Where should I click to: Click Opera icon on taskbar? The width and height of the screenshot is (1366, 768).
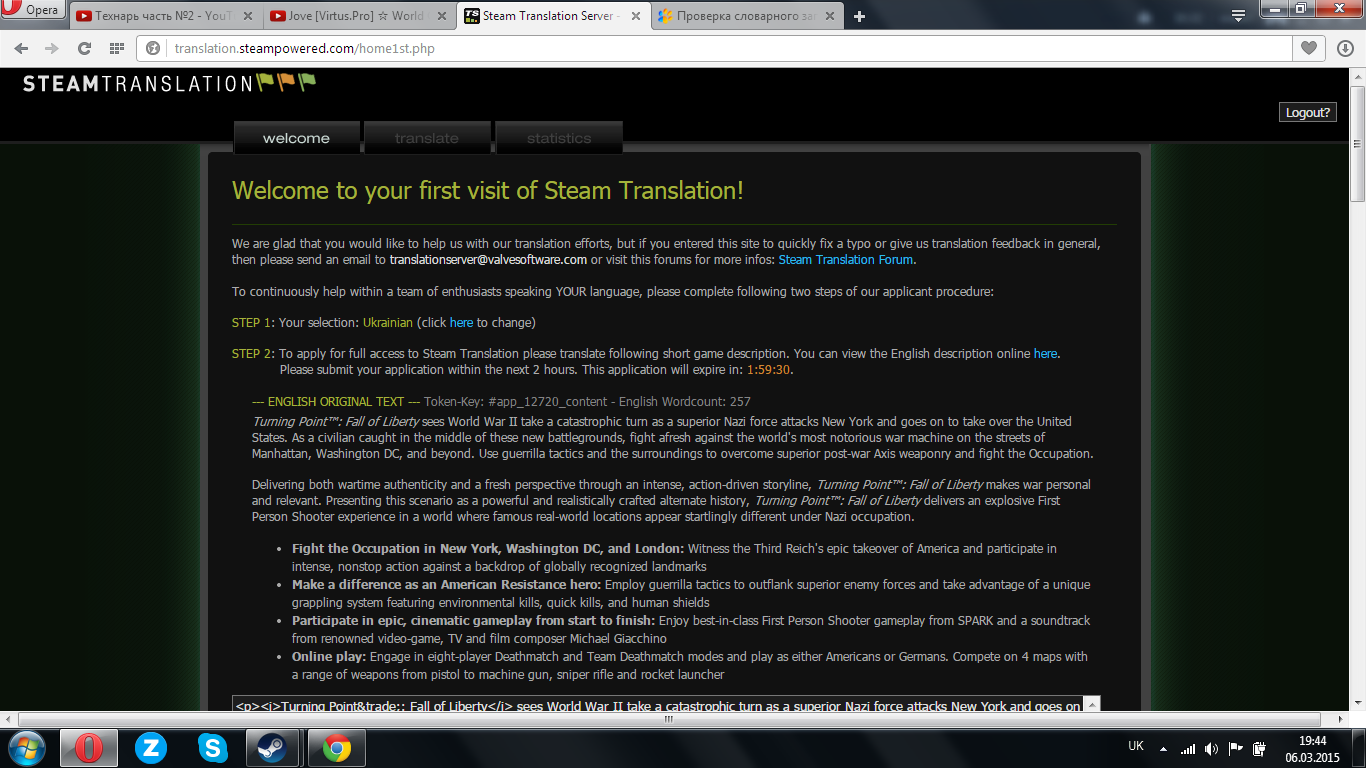[89, 748]
